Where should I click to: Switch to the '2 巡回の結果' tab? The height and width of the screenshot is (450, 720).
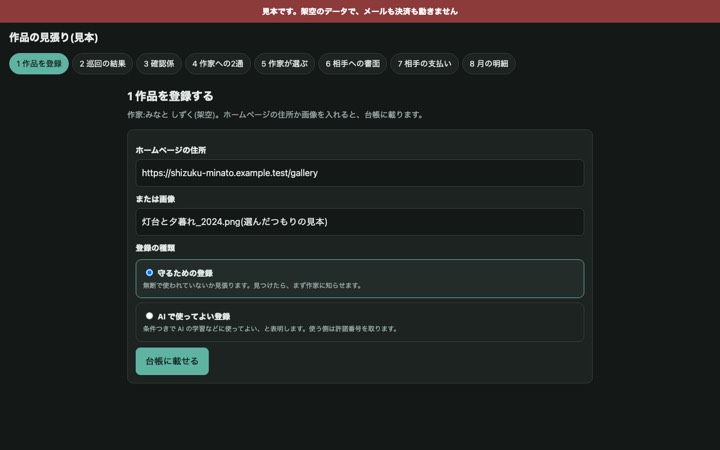click(102, 63)
